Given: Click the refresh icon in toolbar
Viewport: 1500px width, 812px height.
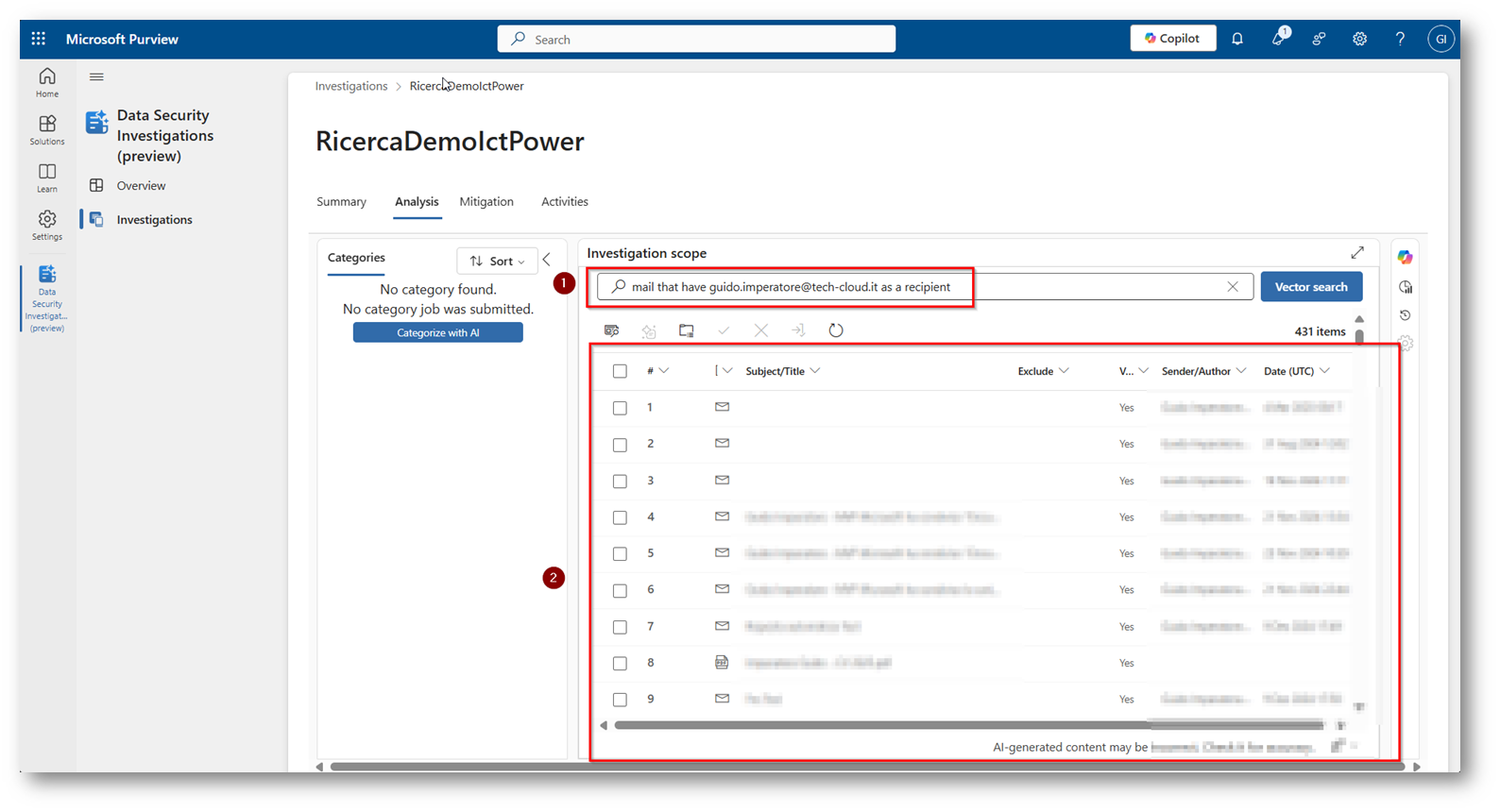Looking at the screenshot, I should tap(836, 330).
